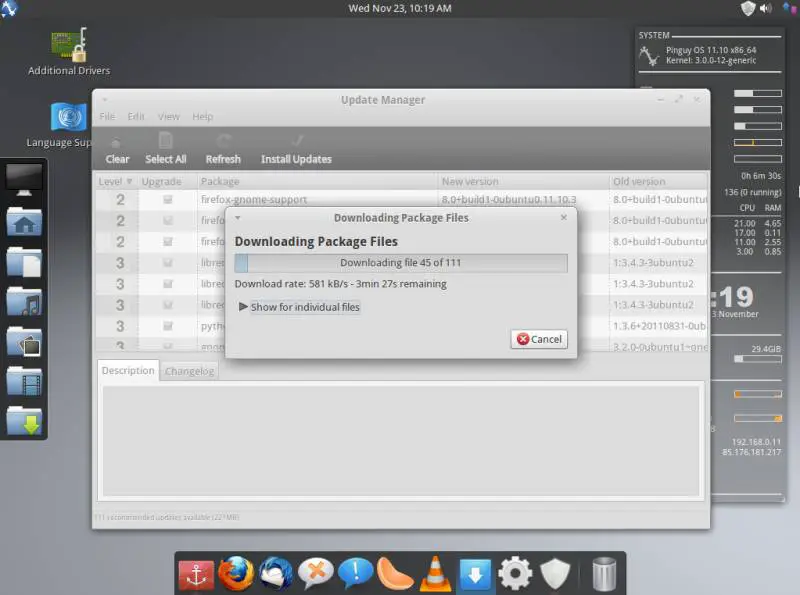The image size is (800, 595).
Task: Open VLC media player from the dock
Action: (x=435, y=573)
